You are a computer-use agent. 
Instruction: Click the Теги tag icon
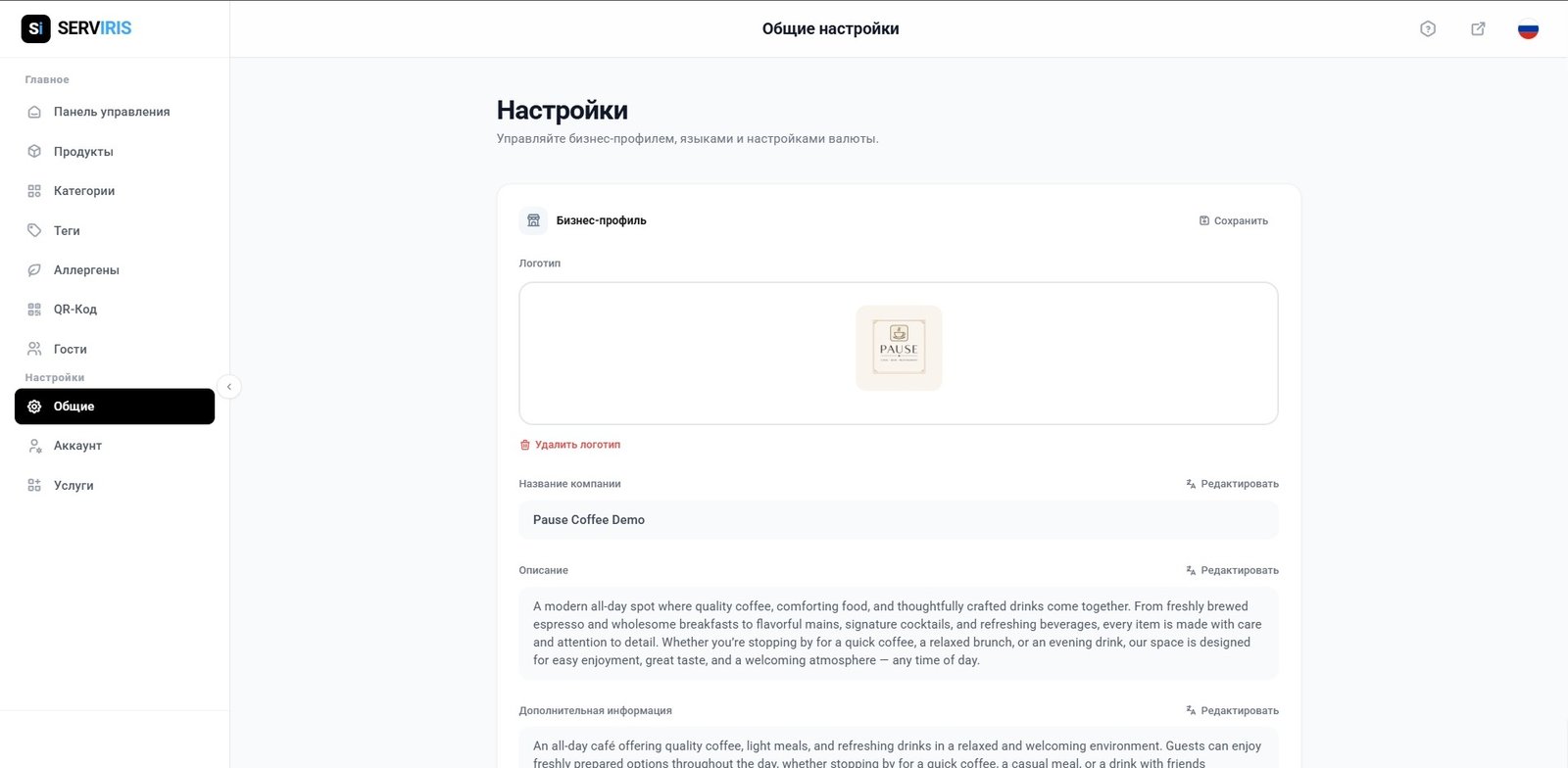click(x=34, y=230)
